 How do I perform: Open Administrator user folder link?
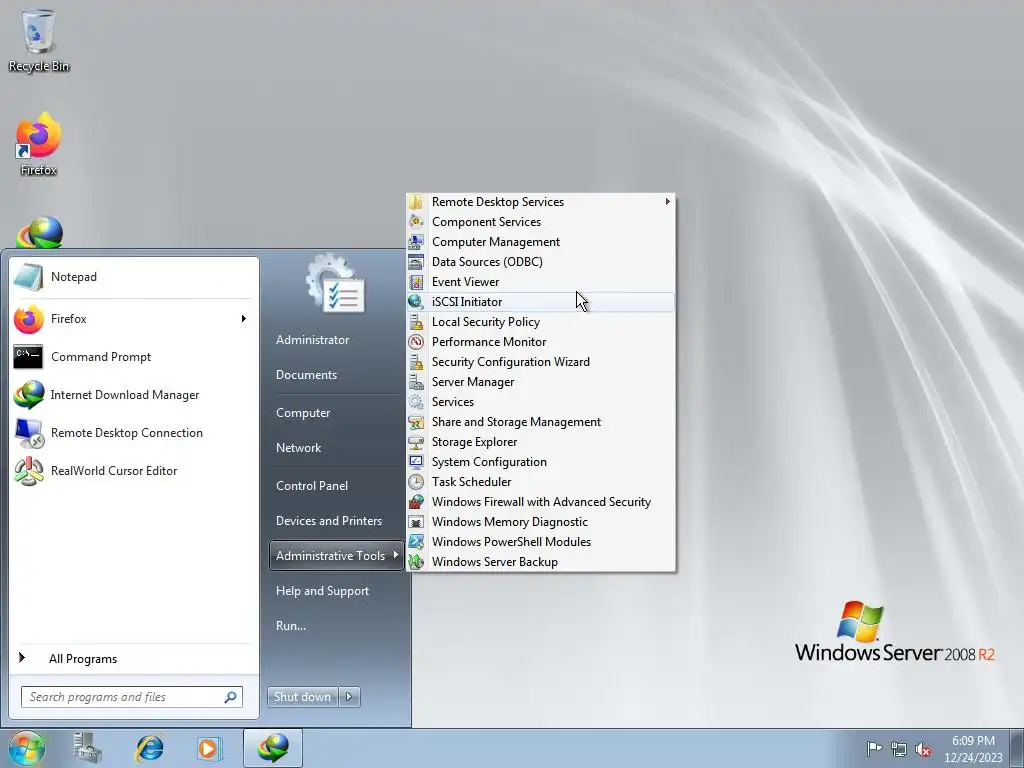pos(312,340)
